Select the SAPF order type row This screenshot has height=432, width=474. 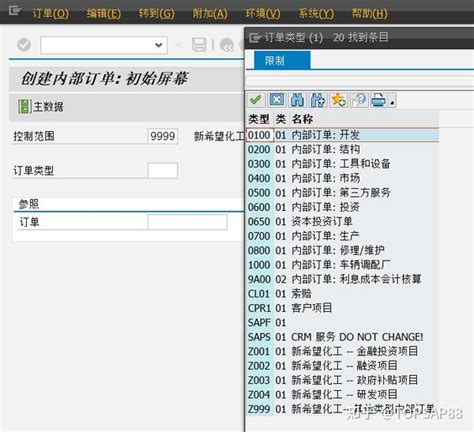[x=343, y=322]
